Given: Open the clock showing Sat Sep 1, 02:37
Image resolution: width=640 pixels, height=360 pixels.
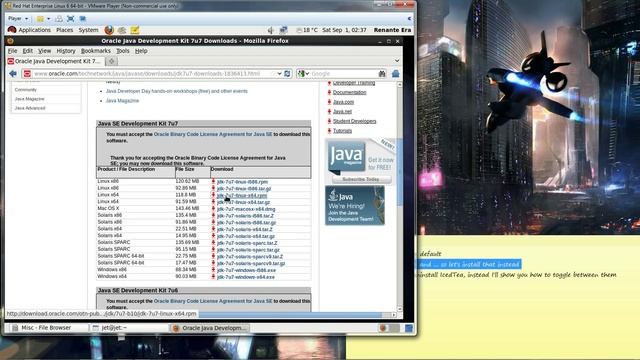Looking at the screenshot, I should tap(344, 30).
